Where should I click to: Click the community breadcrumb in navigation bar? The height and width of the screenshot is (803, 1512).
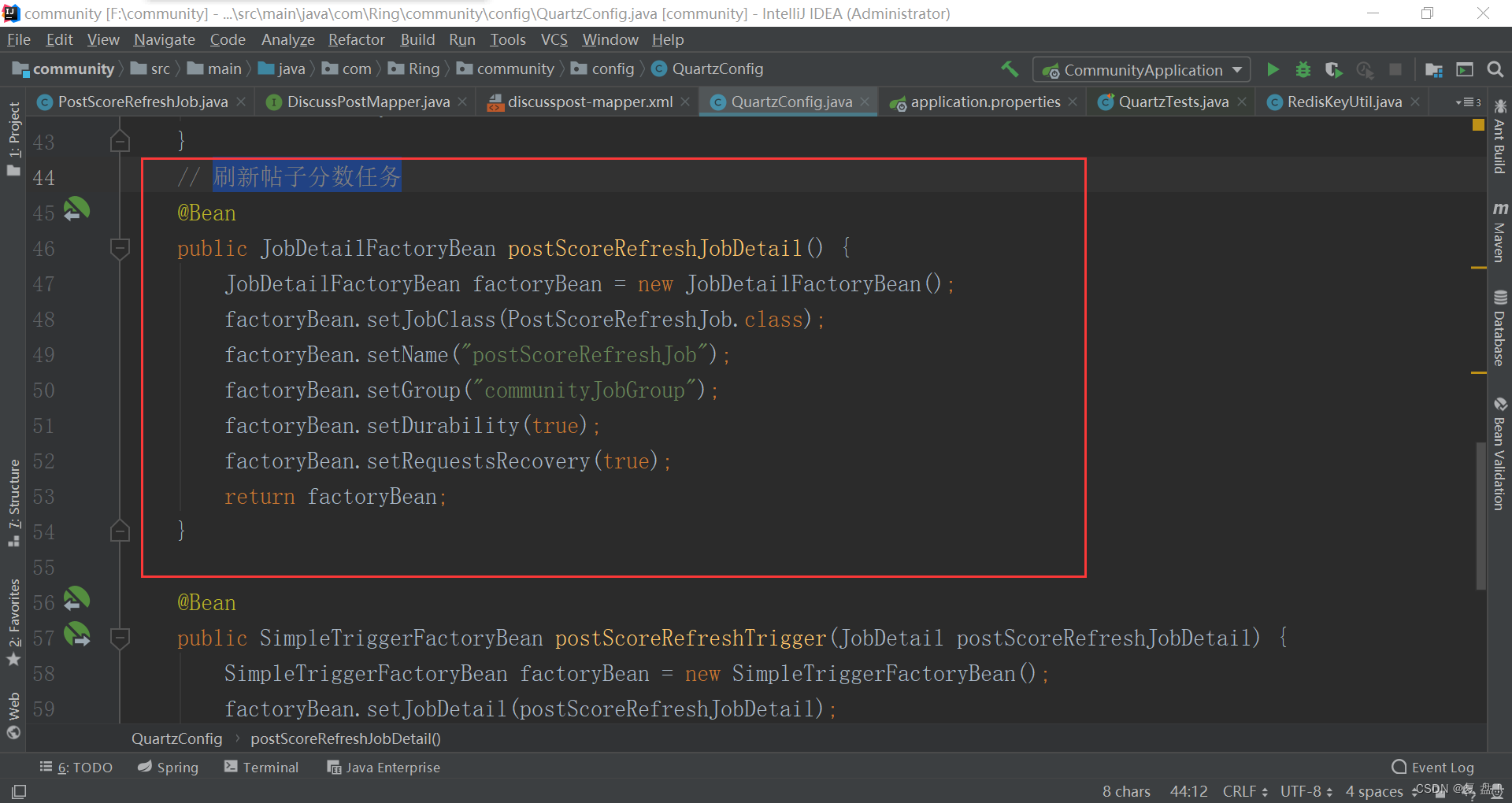64,69
